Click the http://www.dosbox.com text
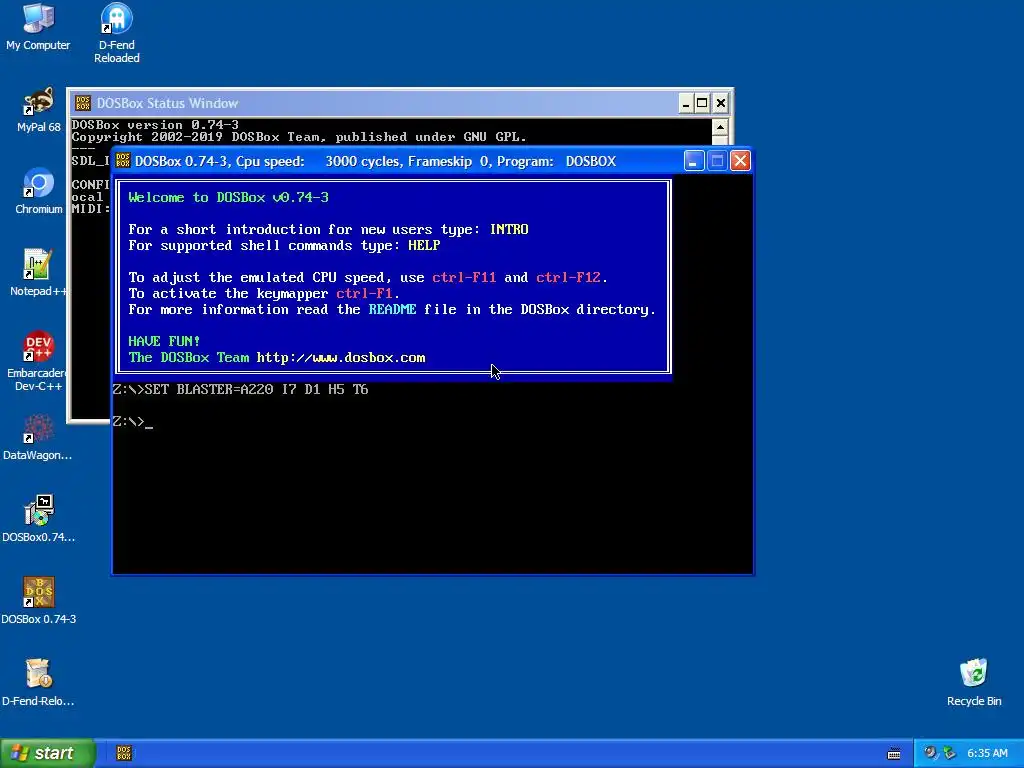The height and width of the screenshot is (768, 1024). click(341, 358)
